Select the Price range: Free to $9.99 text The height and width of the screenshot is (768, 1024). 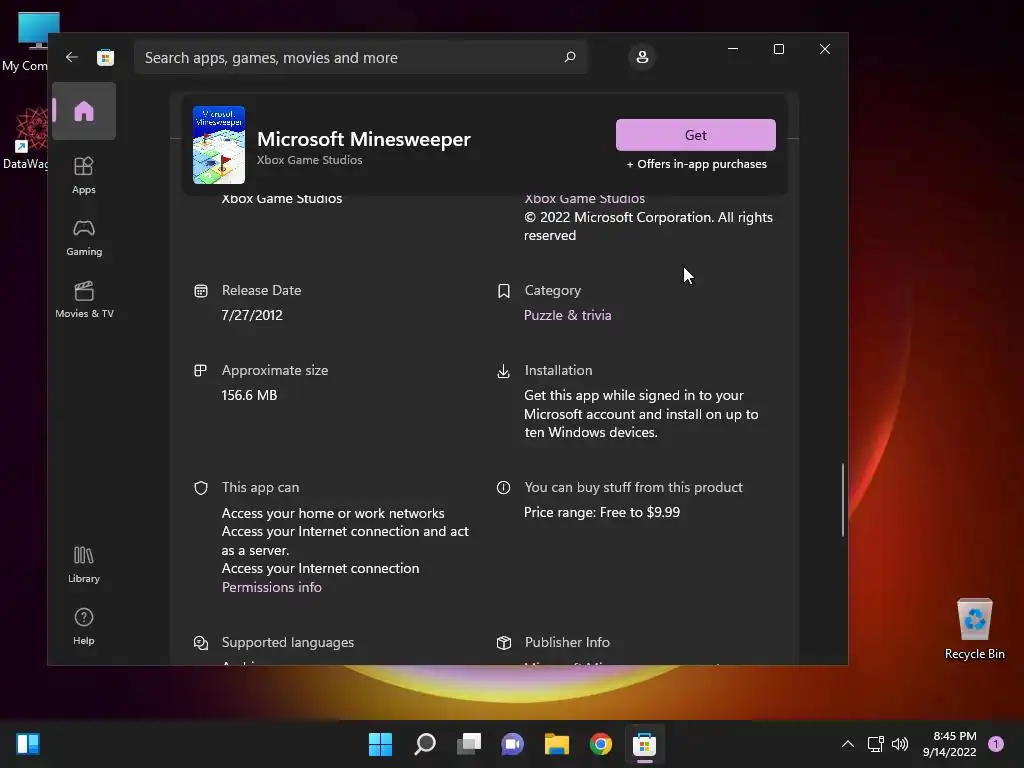coord(601,513)
